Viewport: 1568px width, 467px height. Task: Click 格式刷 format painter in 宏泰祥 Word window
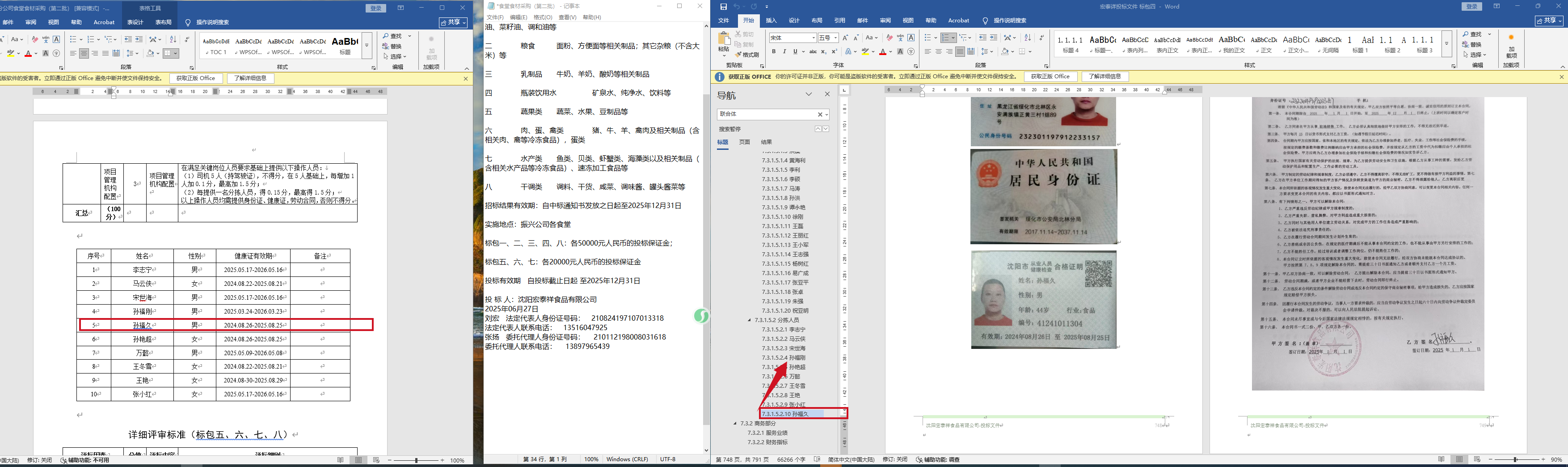(747, 55)
